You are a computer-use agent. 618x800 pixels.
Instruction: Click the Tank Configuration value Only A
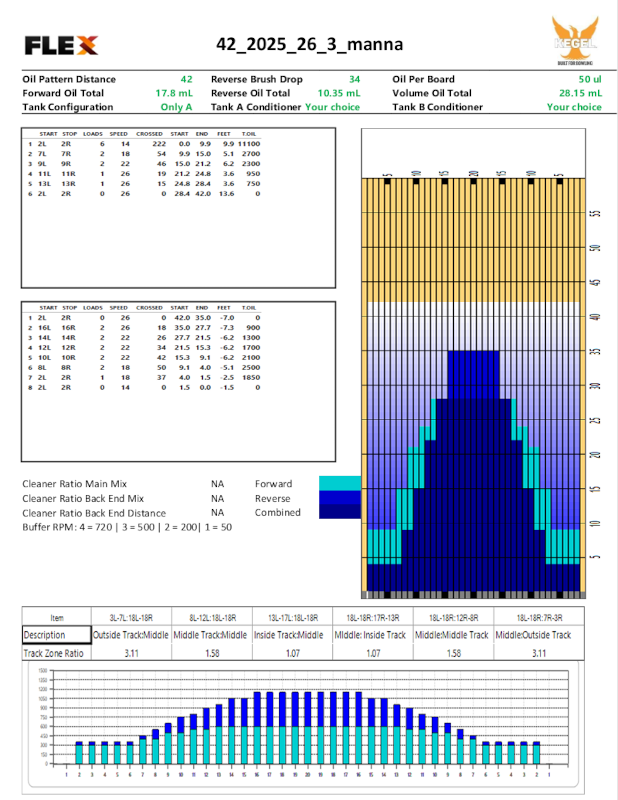[176, 107]
